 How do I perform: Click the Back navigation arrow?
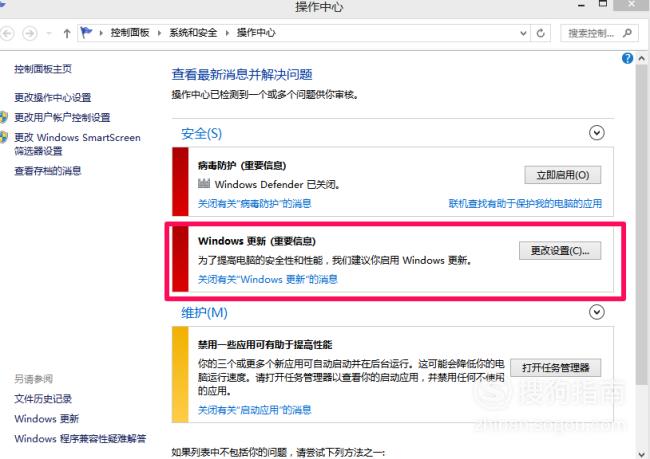[x=7, y=33]
